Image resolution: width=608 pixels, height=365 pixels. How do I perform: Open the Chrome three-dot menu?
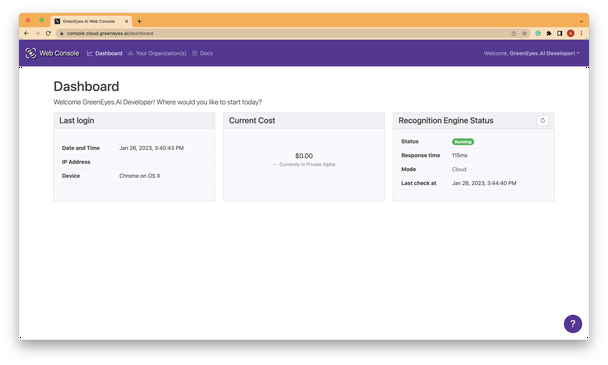[x=581, y=33]
